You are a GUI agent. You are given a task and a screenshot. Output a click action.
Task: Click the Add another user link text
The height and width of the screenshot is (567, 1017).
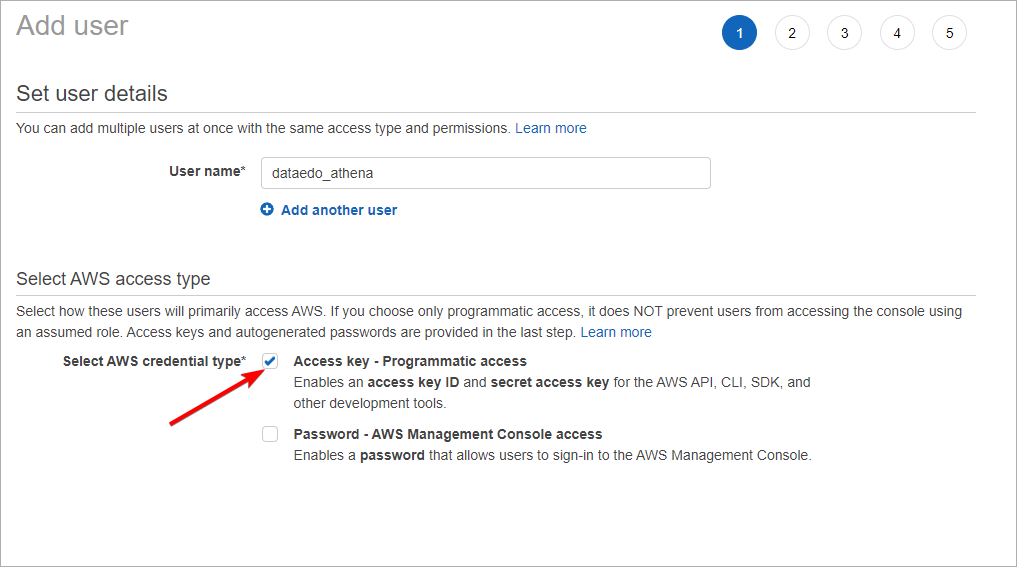click(x=339, y=210)
